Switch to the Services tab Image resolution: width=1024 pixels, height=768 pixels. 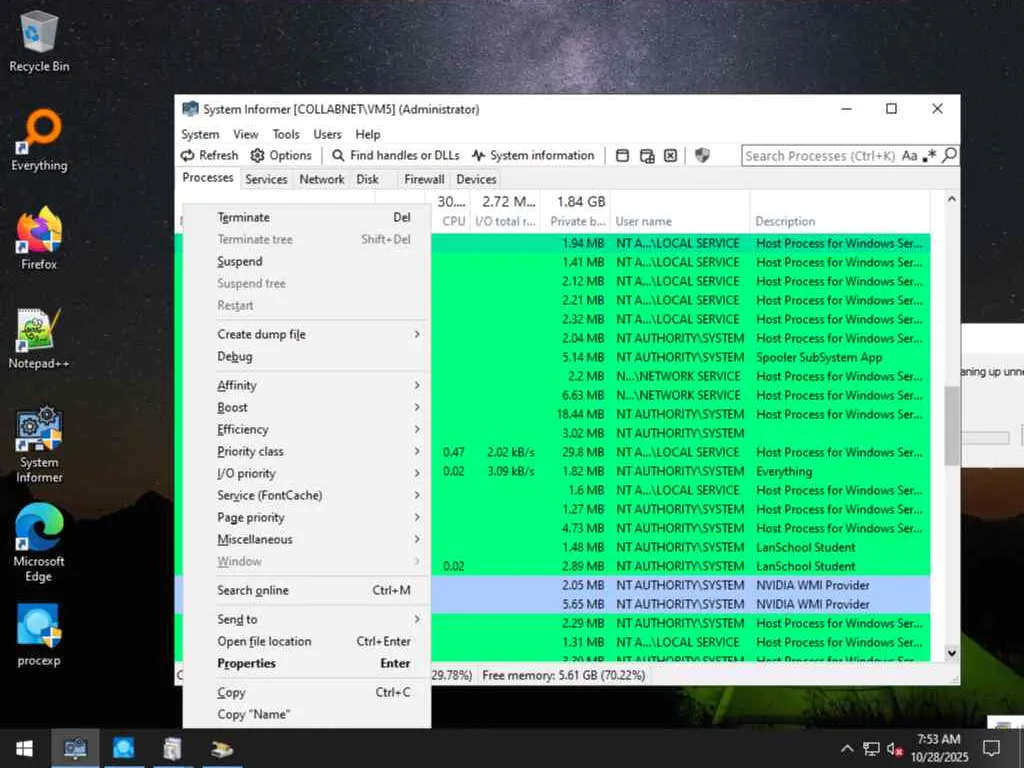[x=266, y=179]
